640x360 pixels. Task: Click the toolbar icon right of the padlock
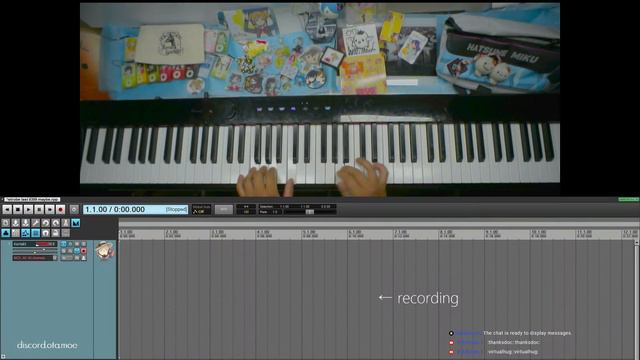pos(66,233)
